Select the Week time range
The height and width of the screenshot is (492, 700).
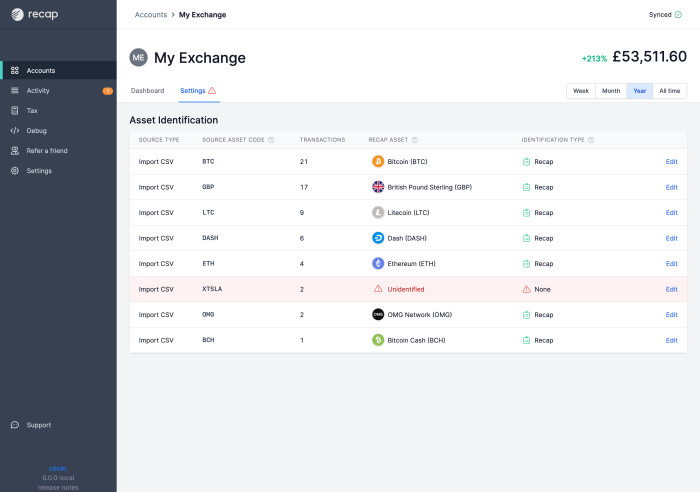[x=581, y=91]
